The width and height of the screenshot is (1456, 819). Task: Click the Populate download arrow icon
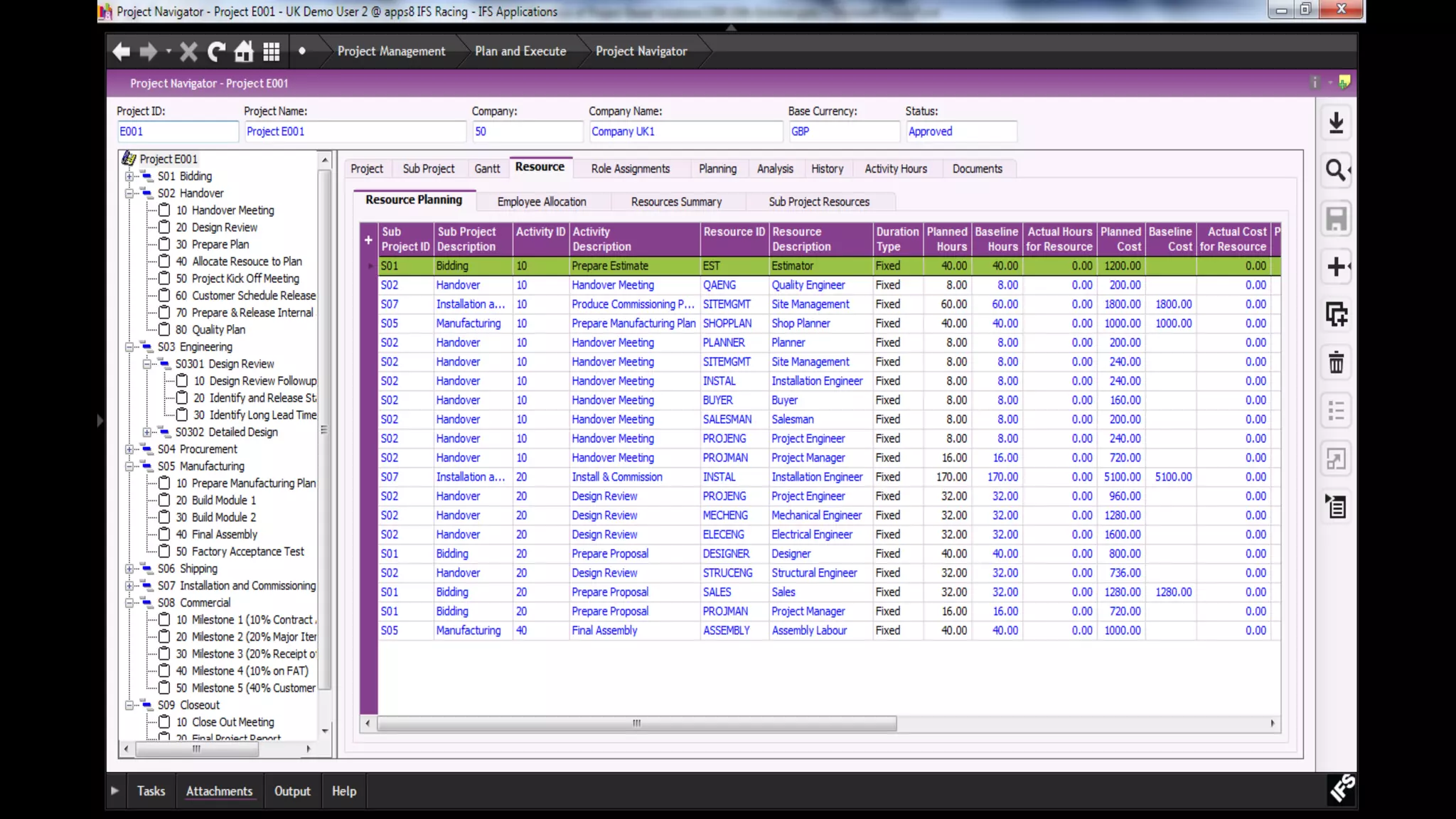[x=1336, y=123]
